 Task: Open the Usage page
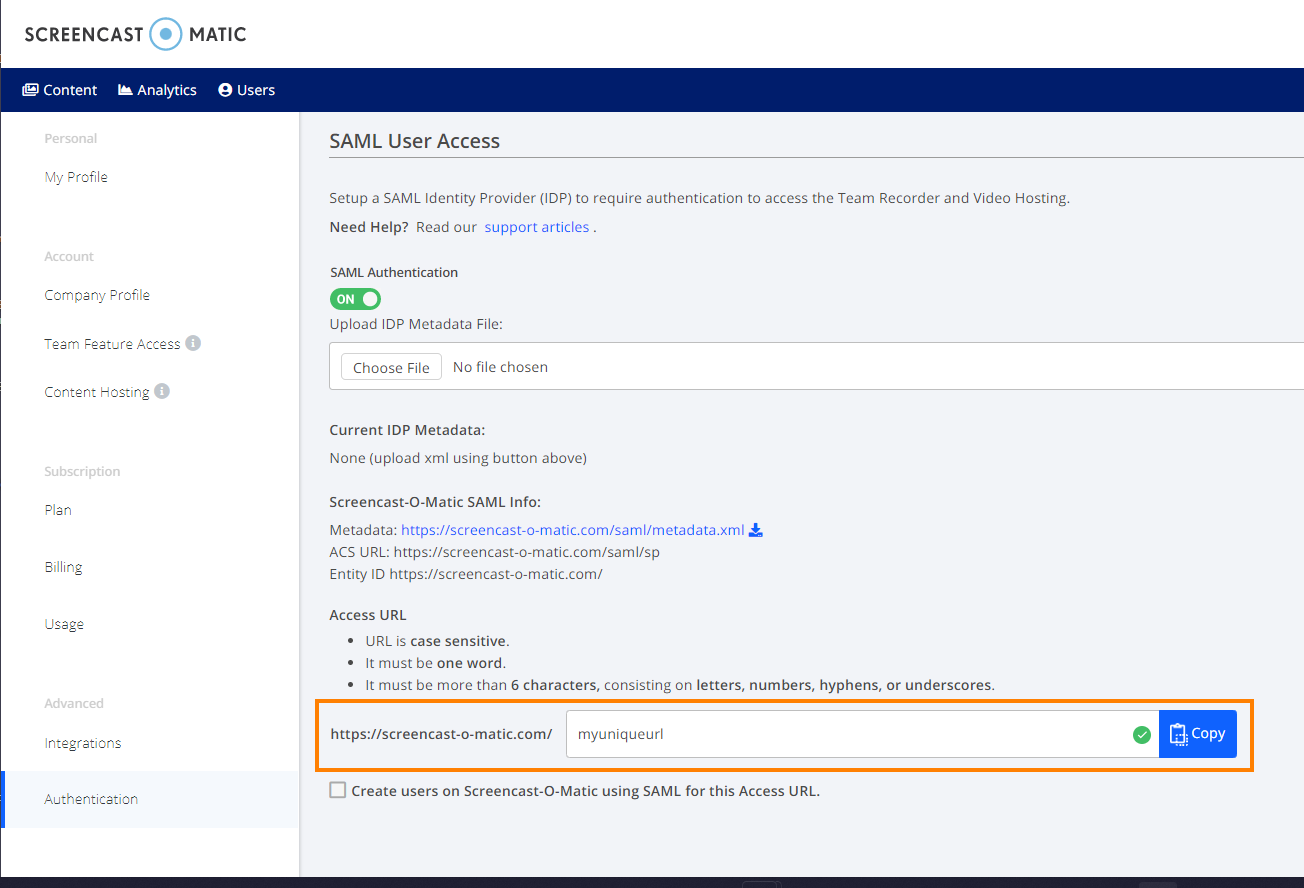(64, 624)
